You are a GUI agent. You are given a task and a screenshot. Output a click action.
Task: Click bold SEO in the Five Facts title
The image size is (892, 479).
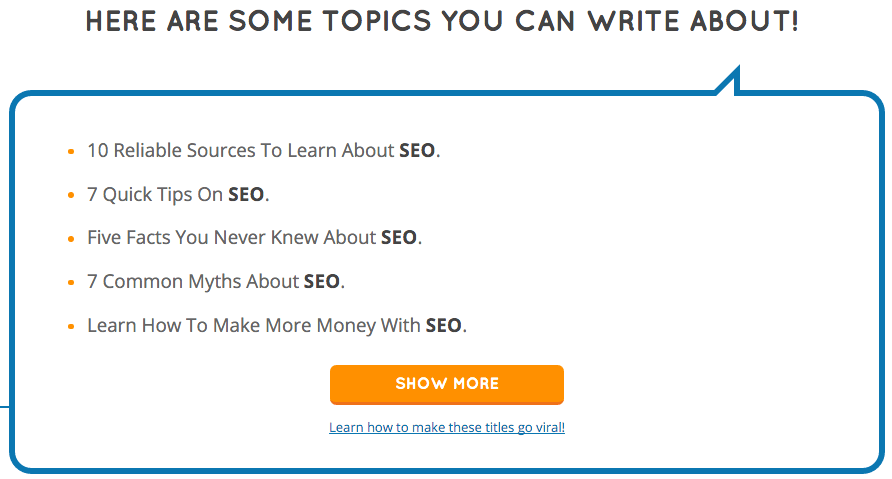click(x=399, y=238)
